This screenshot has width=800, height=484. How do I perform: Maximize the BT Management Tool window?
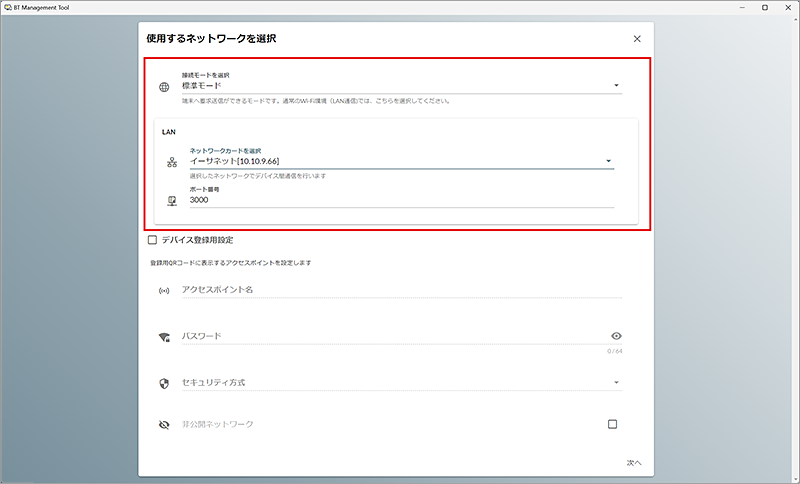click(x=765, y=7)
